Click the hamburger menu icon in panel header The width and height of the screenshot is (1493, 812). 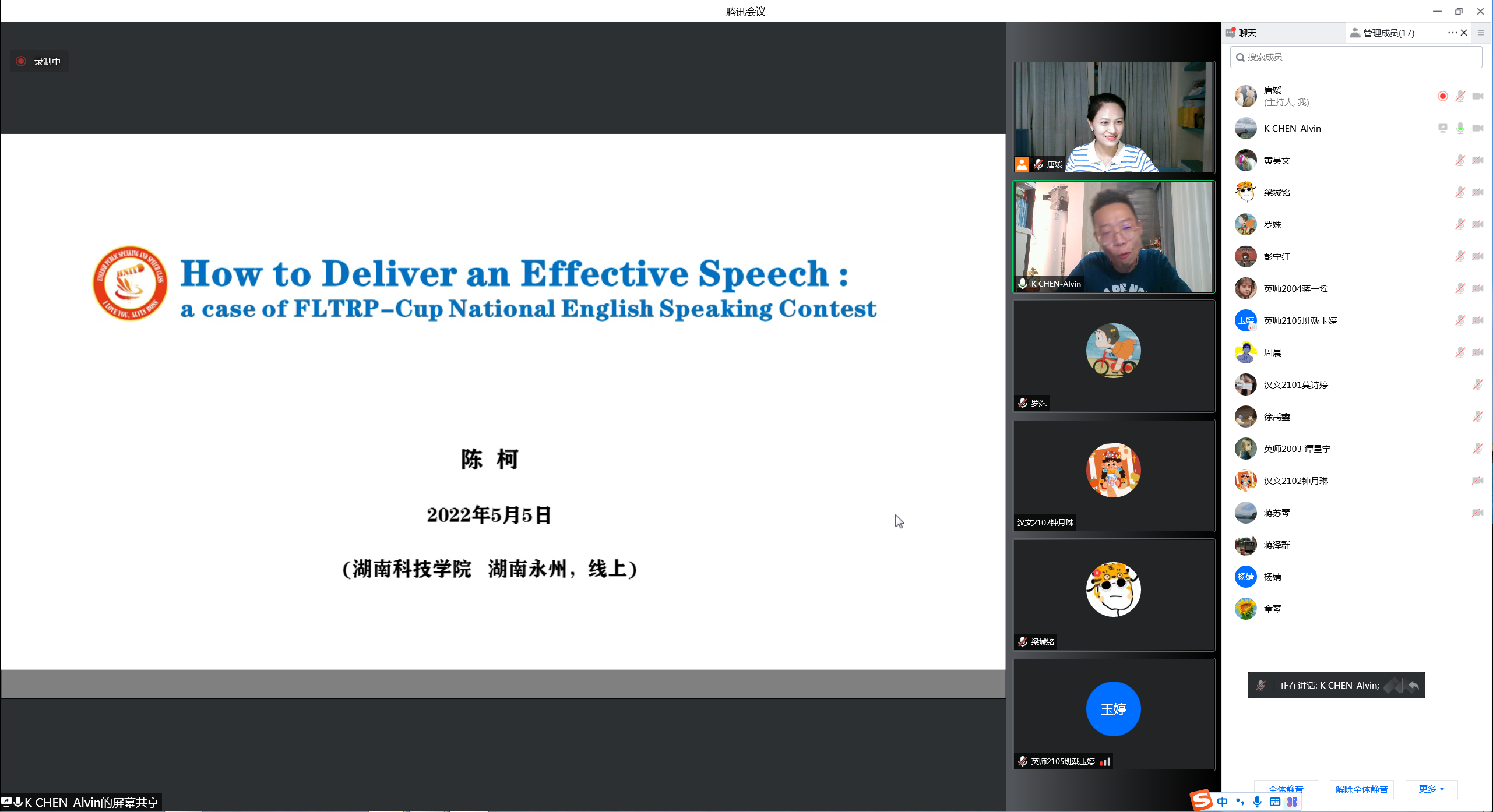coord(1480,33)
